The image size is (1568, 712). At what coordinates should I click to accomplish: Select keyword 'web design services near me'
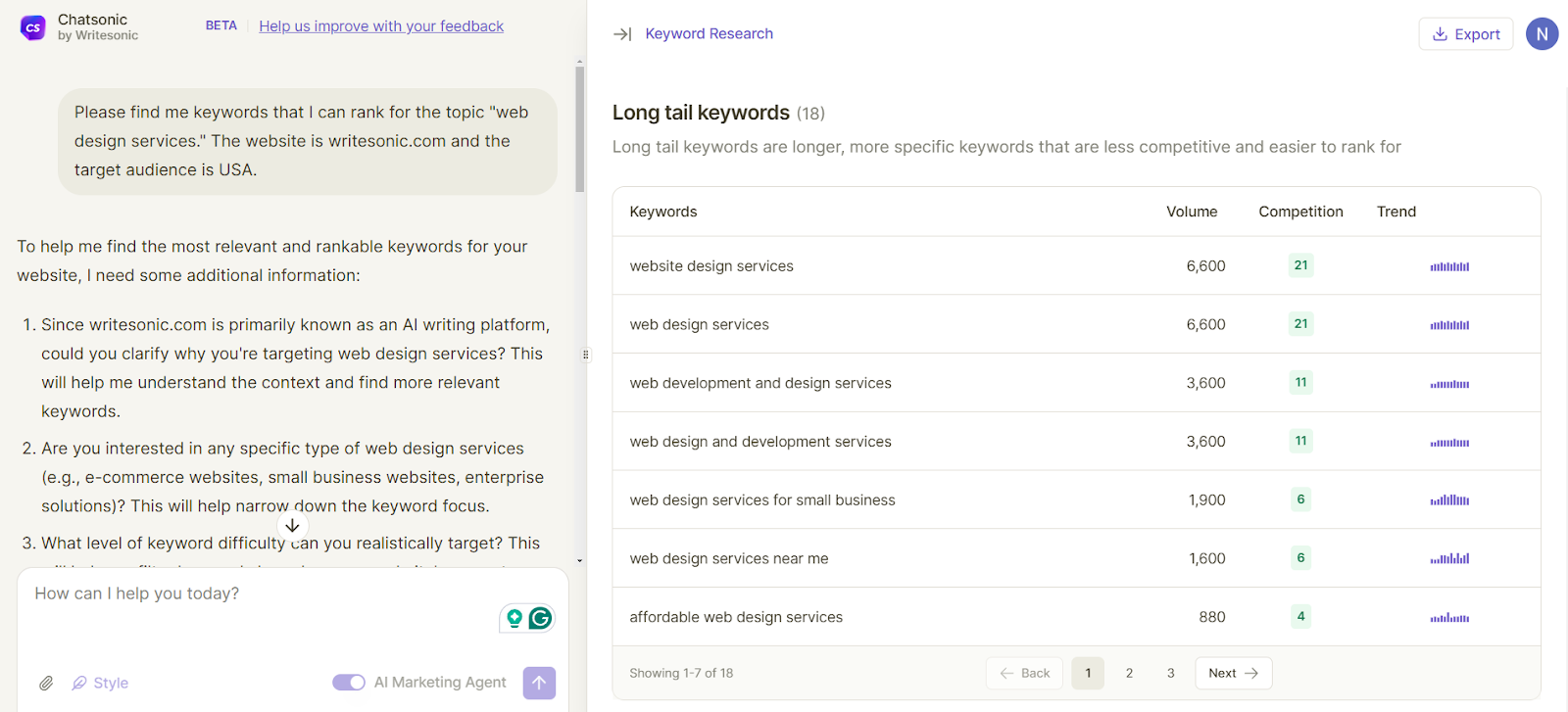(729, 558)
